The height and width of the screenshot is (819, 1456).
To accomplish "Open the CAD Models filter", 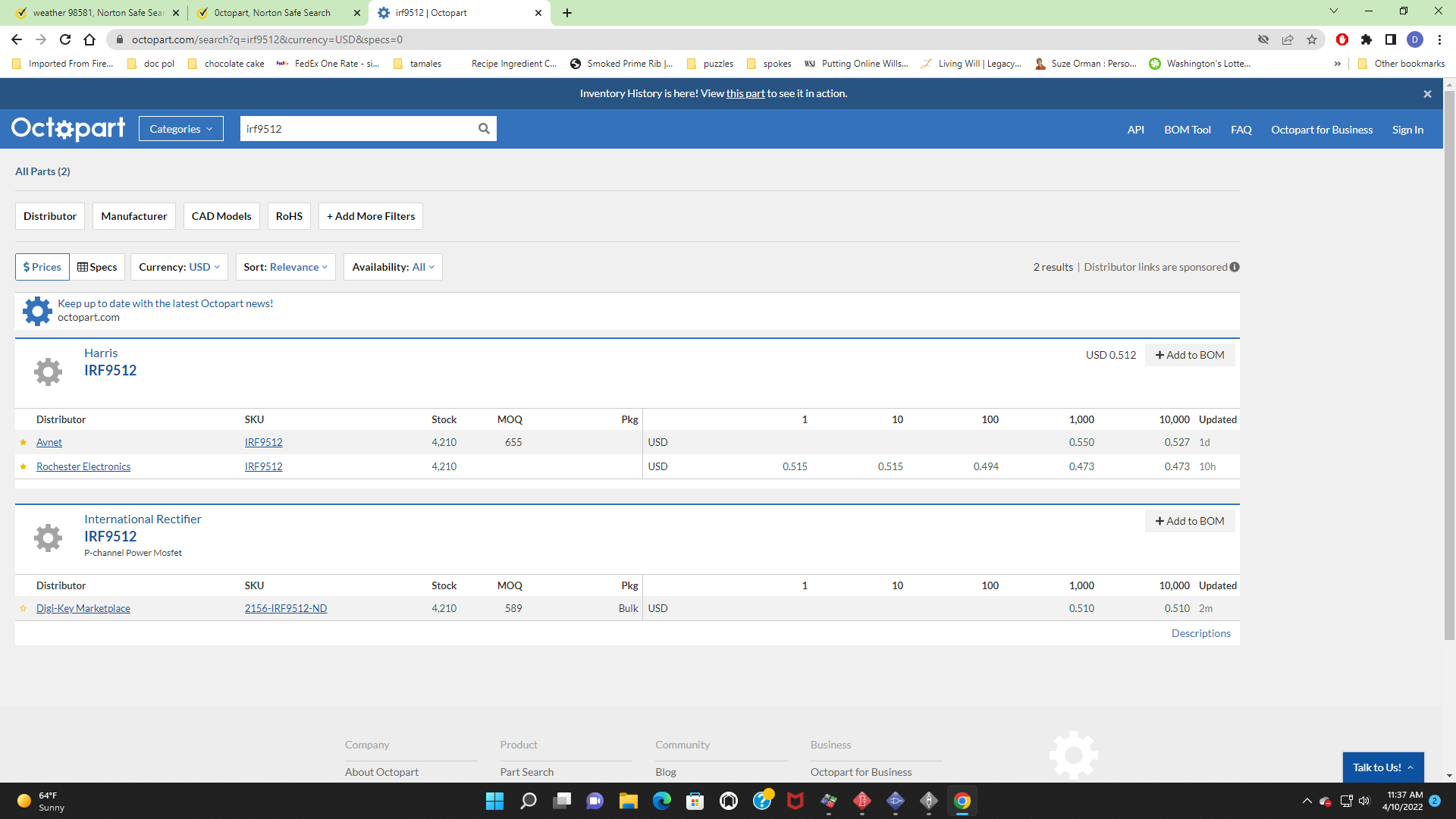I will pos(221,216).
